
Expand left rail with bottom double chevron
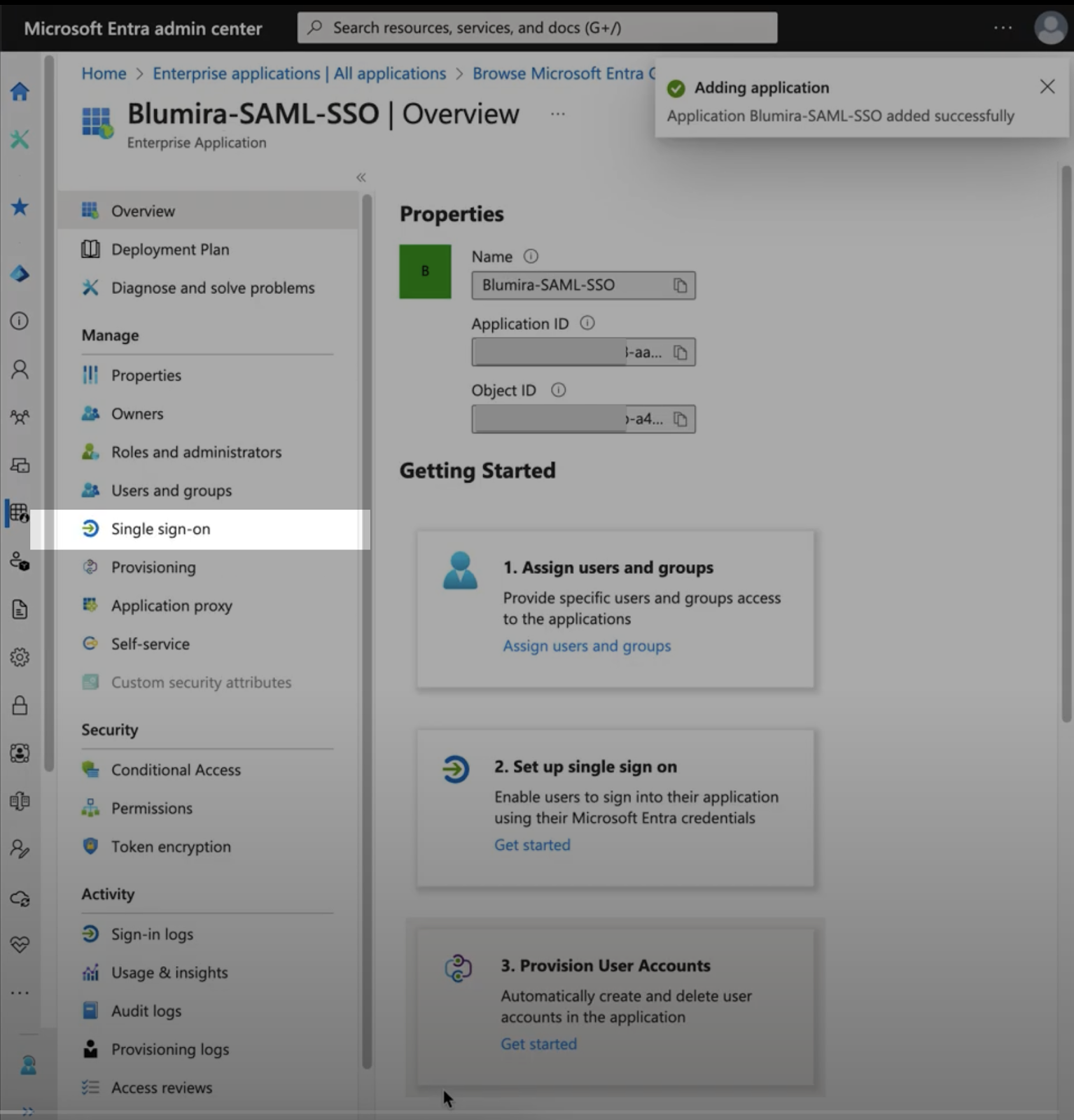[x=27, y=1112]
